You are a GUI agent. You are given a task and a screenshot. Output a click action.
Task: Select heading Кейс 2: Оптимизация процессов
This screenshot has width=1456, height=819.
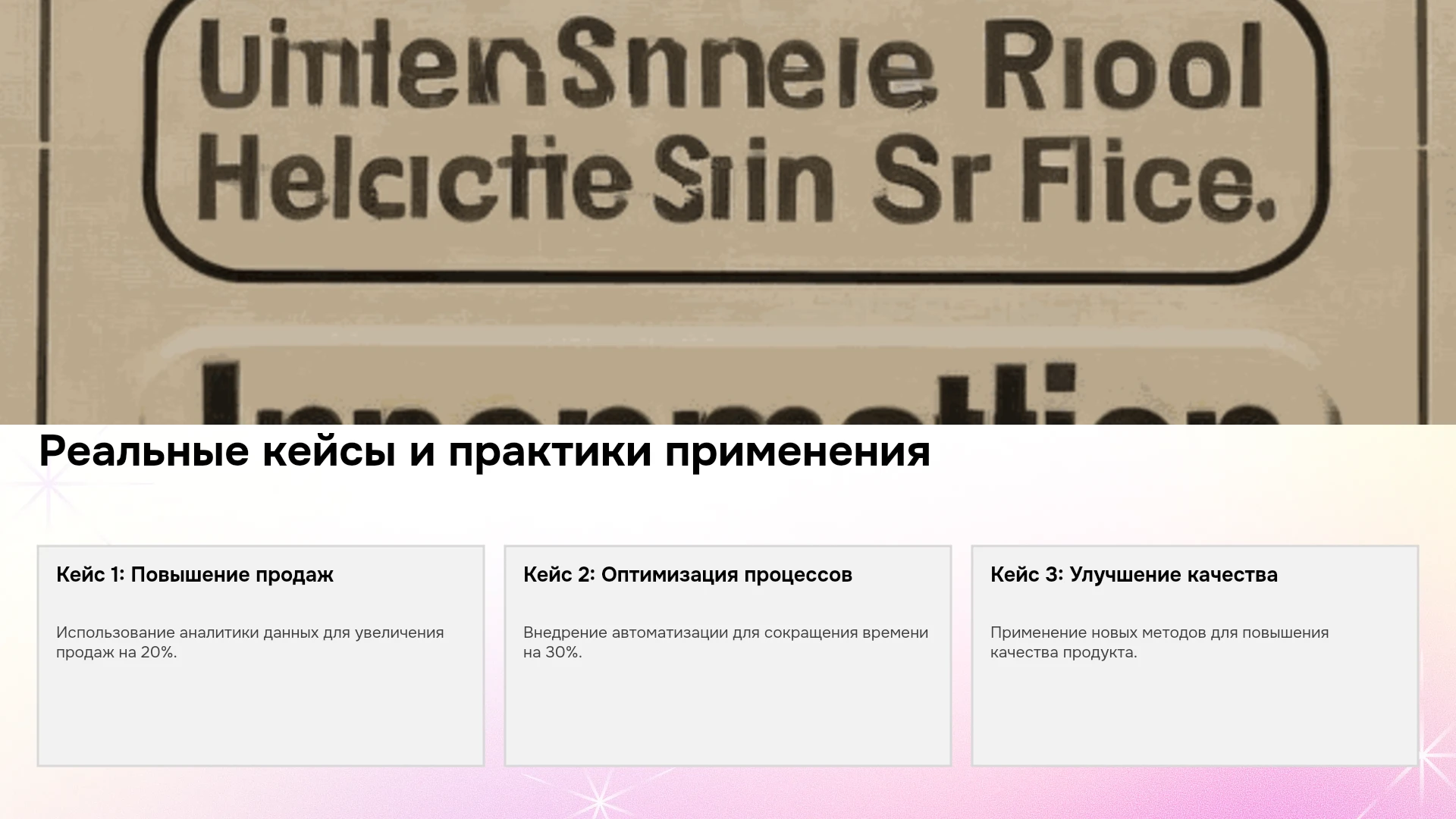[x=688, y=575]
